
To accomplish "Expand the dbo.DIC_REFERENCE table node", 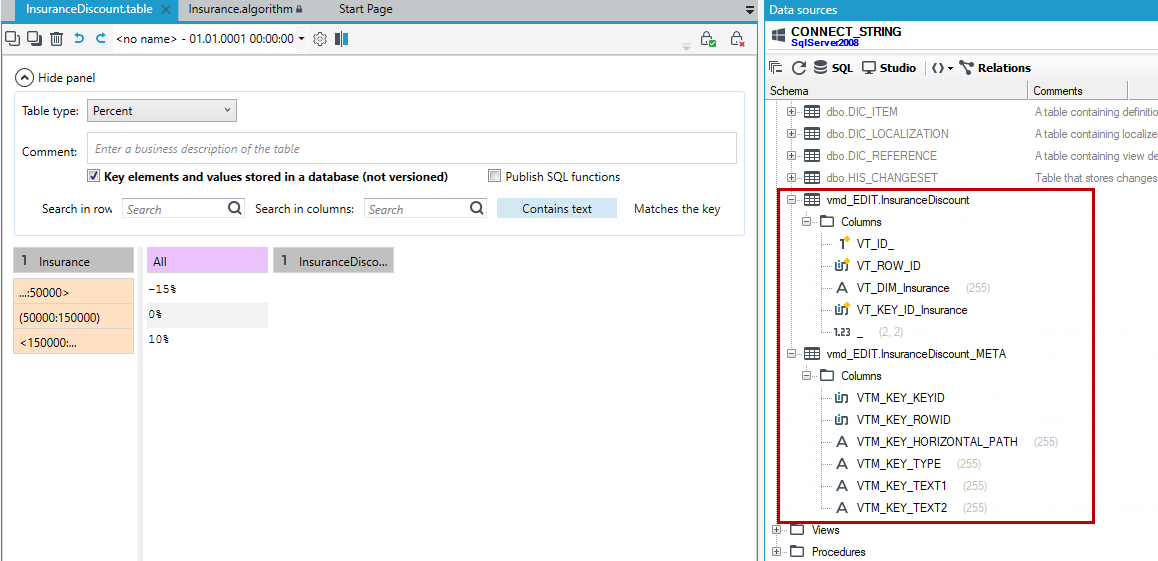I will [792, 156].
